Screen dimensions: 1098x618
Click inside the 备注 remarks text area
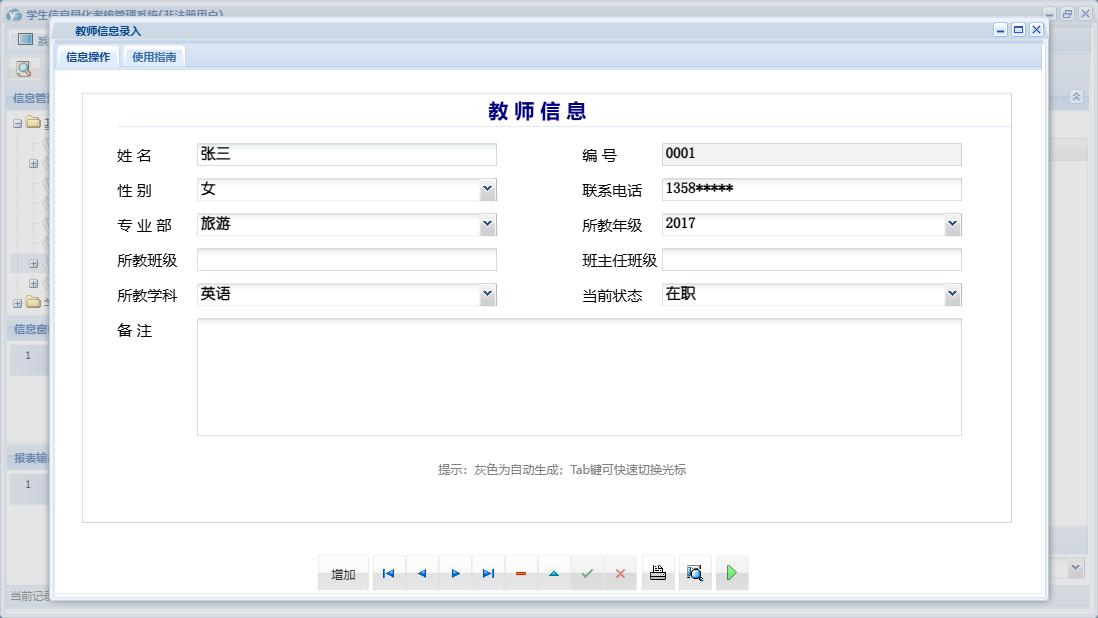pos(580,375)
